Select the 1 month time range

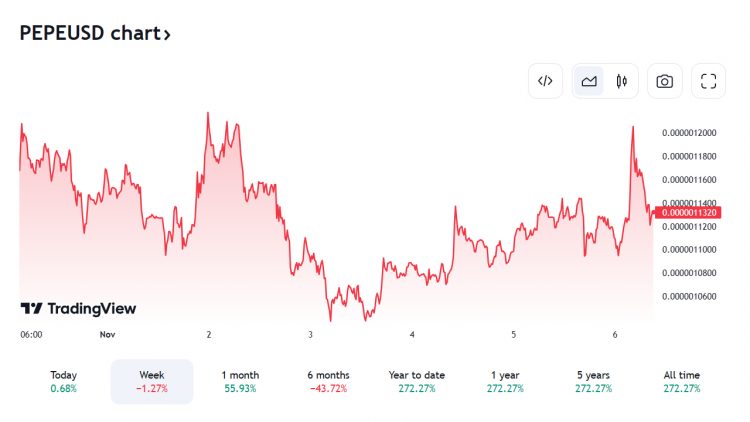[240, 381]
